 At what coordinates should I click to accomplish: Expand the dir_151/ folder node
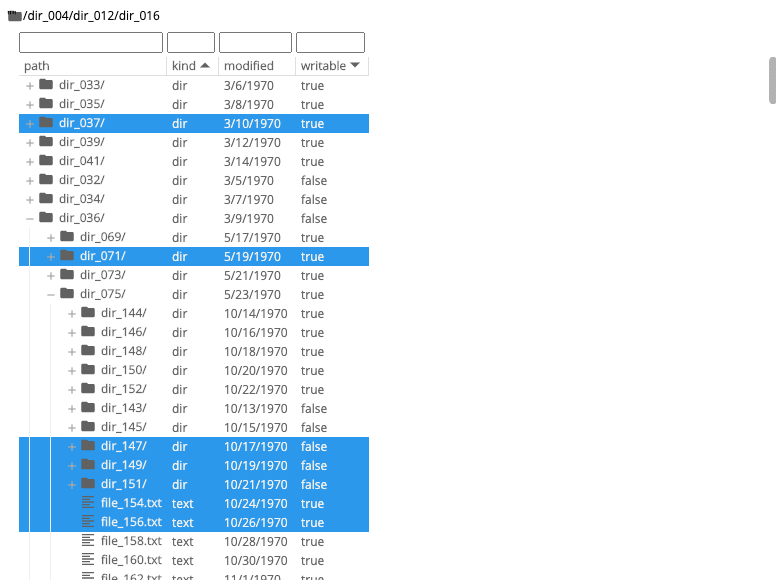pos(72,485)
